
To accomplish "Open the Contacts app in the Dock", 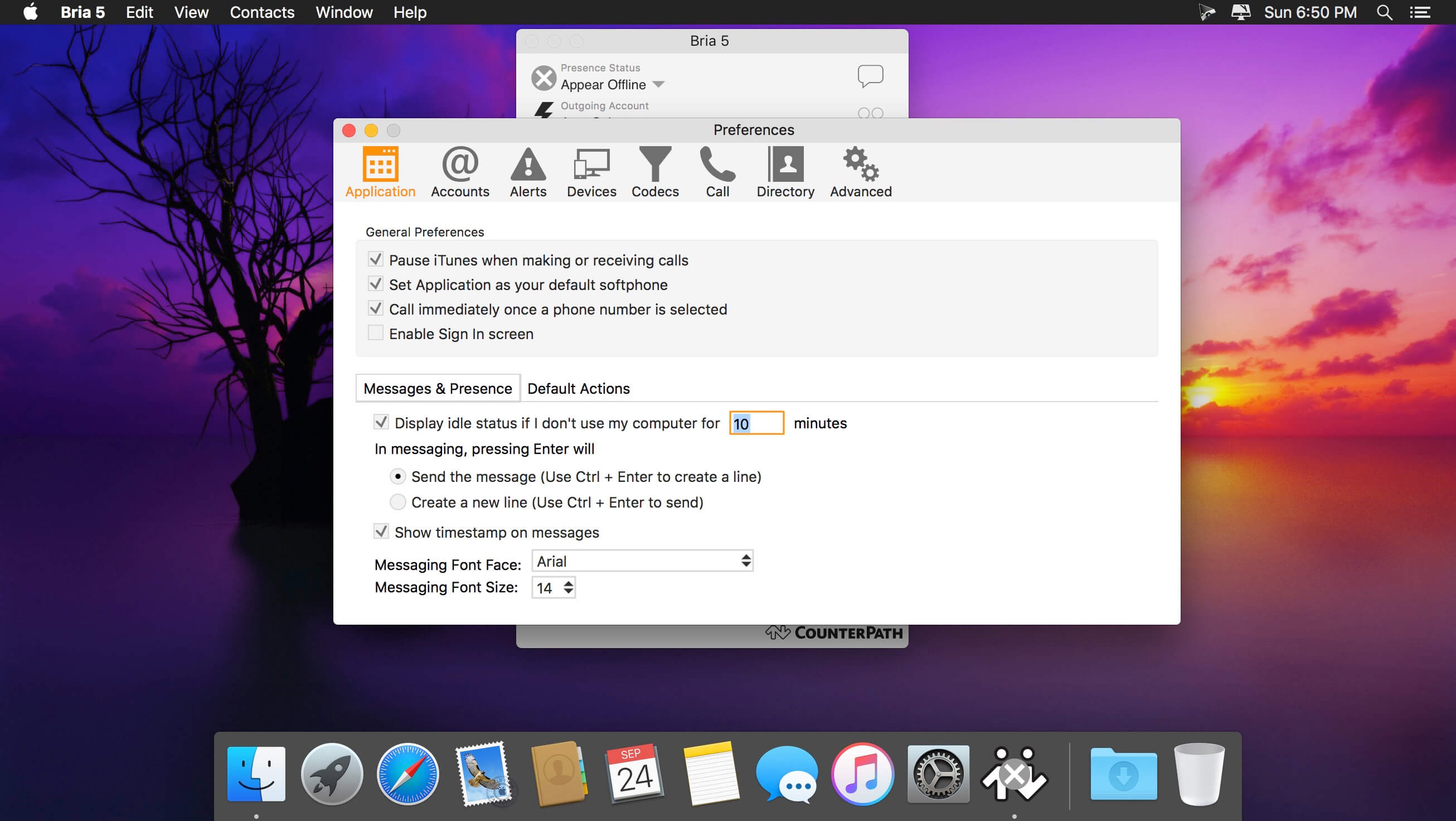I will (559, 774).
